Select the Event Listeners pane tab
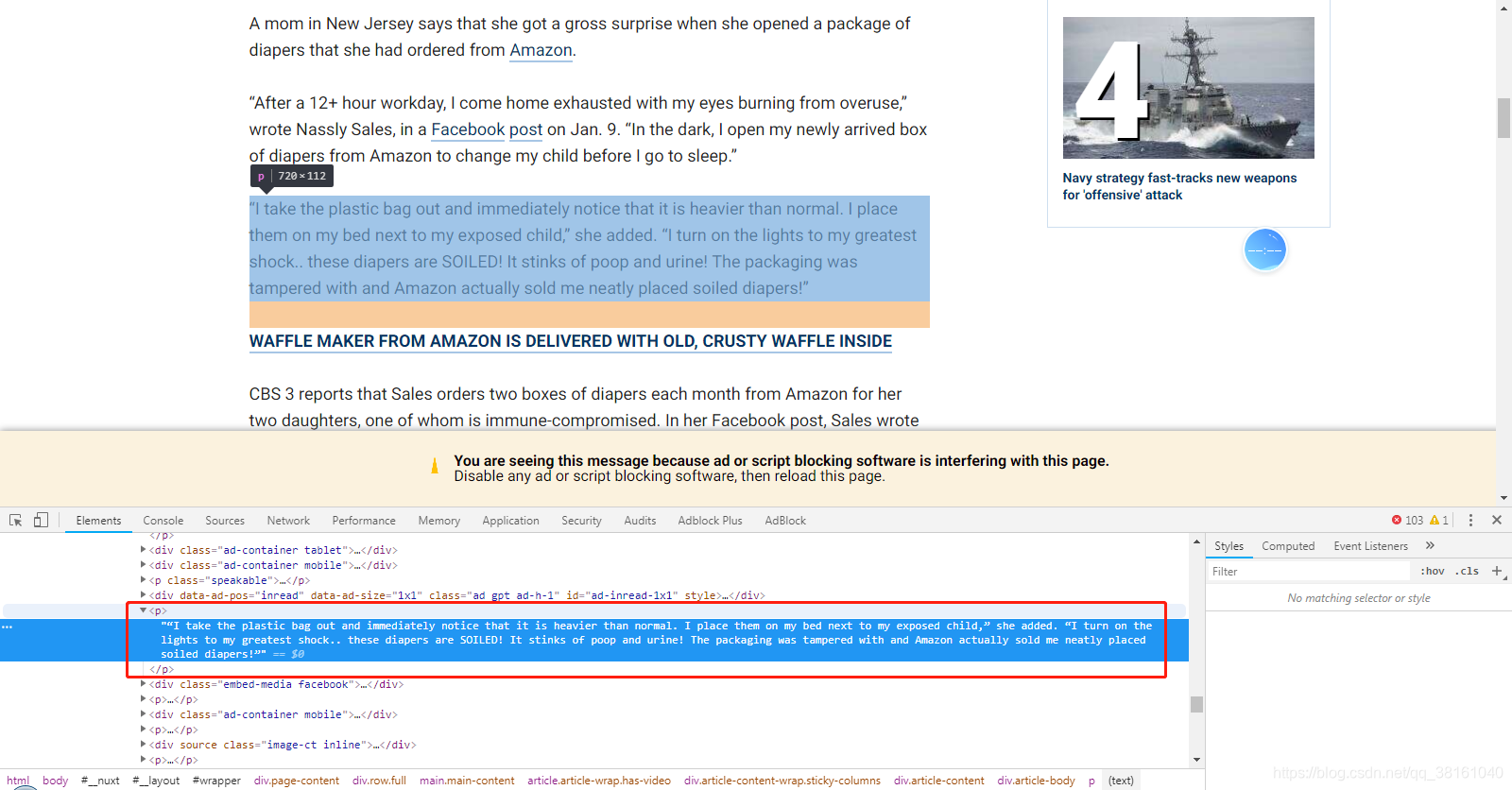 1370,546
